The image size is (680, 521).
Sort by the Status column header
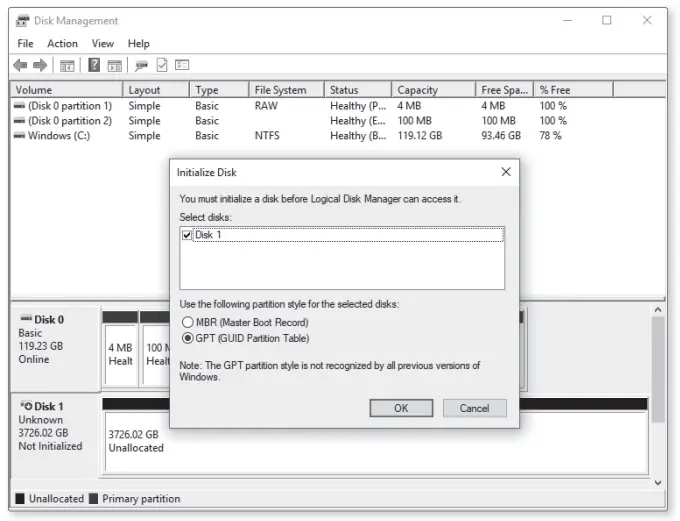coord(358,90)
